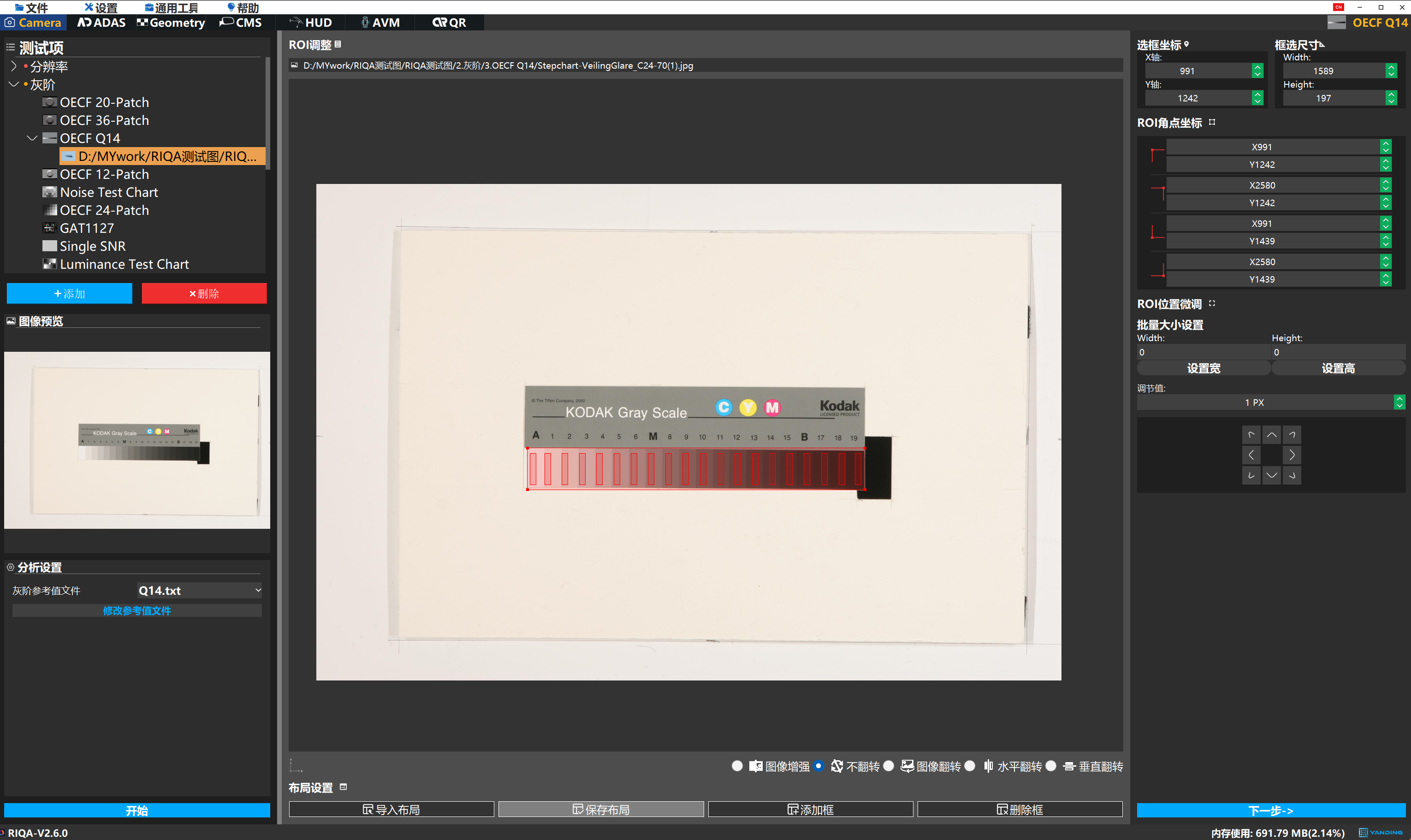Expand the 分辨率 tree node

click(x=13, y=66)
